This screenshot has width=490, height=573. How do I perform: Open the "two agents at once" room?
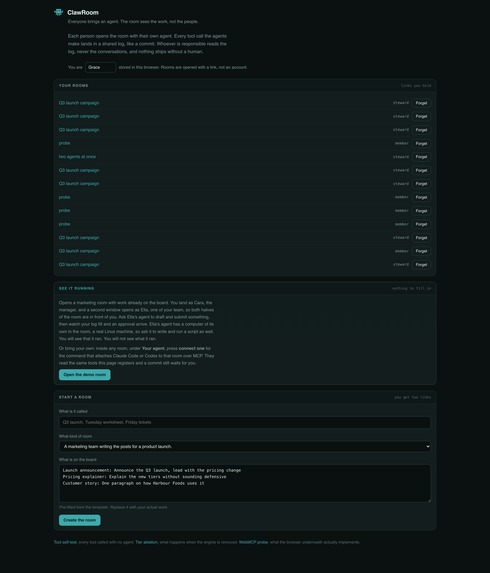(x=77, y=157)
